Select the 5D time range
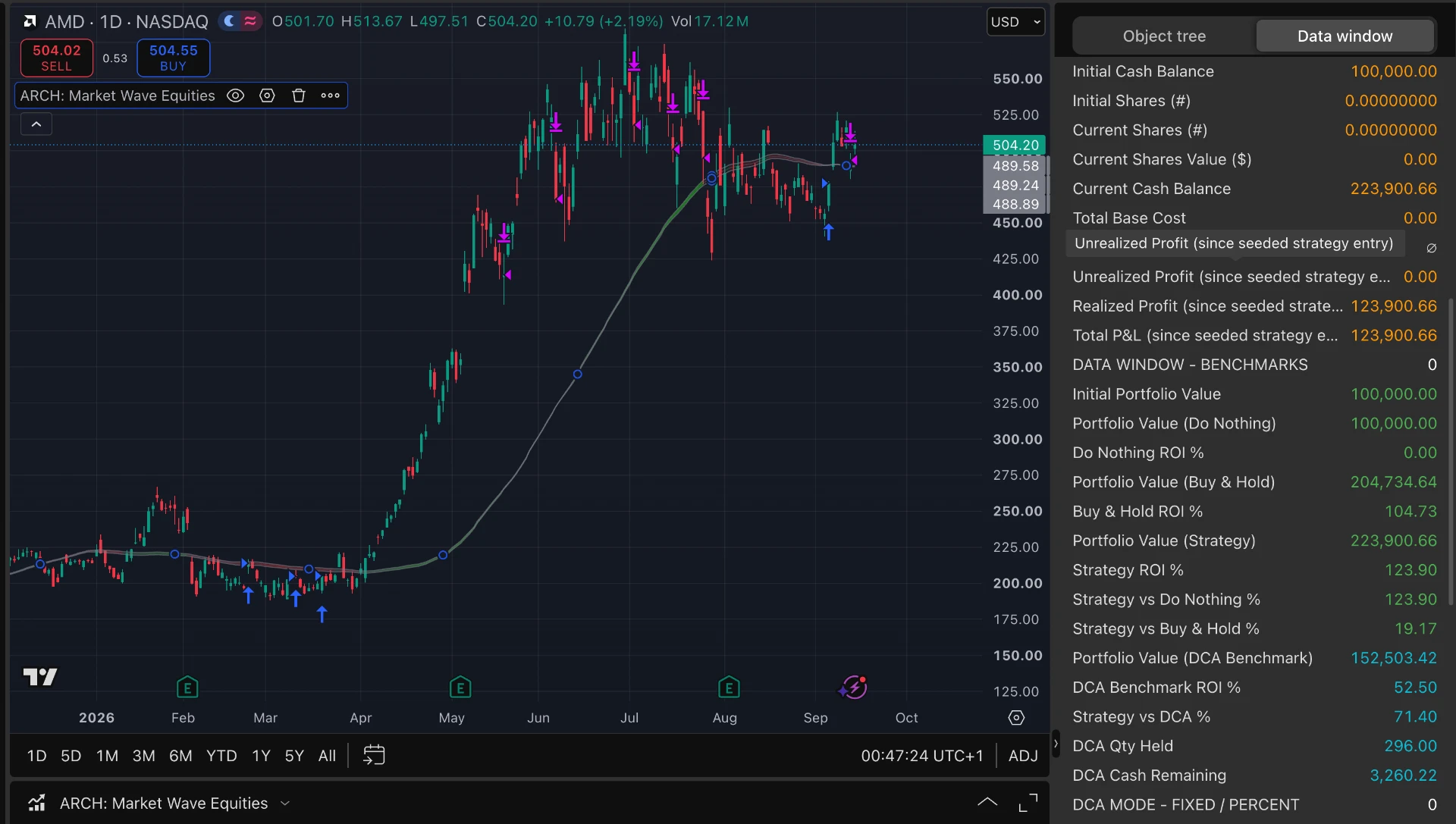Viewport: 1456px width, 824px height. coord(71,756)
